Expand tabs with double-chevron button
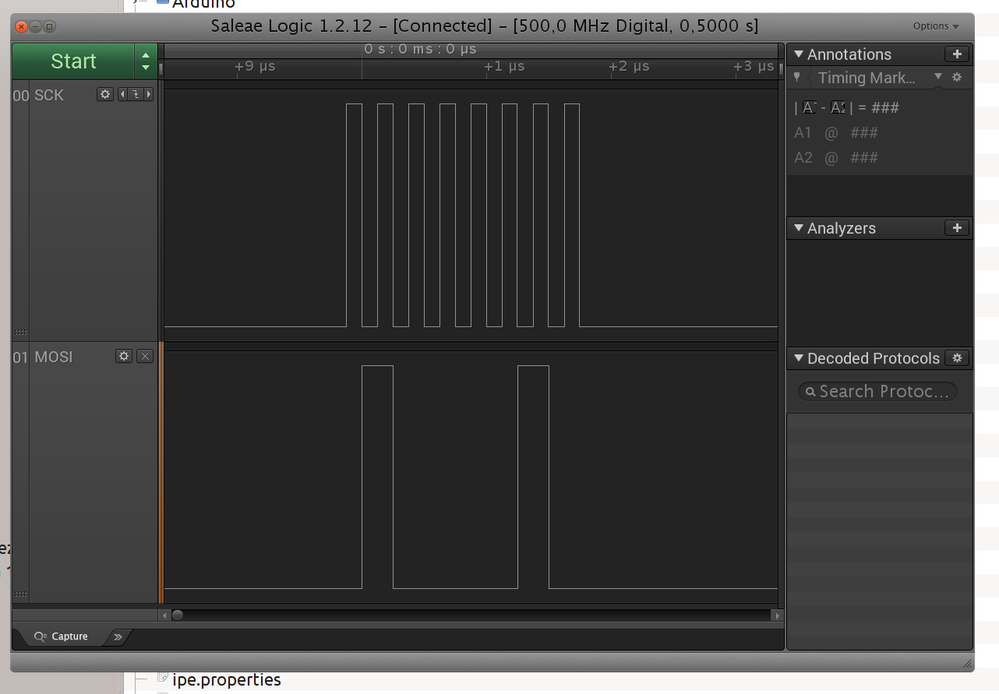The height and width of the screenshot is (694, 999). tap(118, 637)
